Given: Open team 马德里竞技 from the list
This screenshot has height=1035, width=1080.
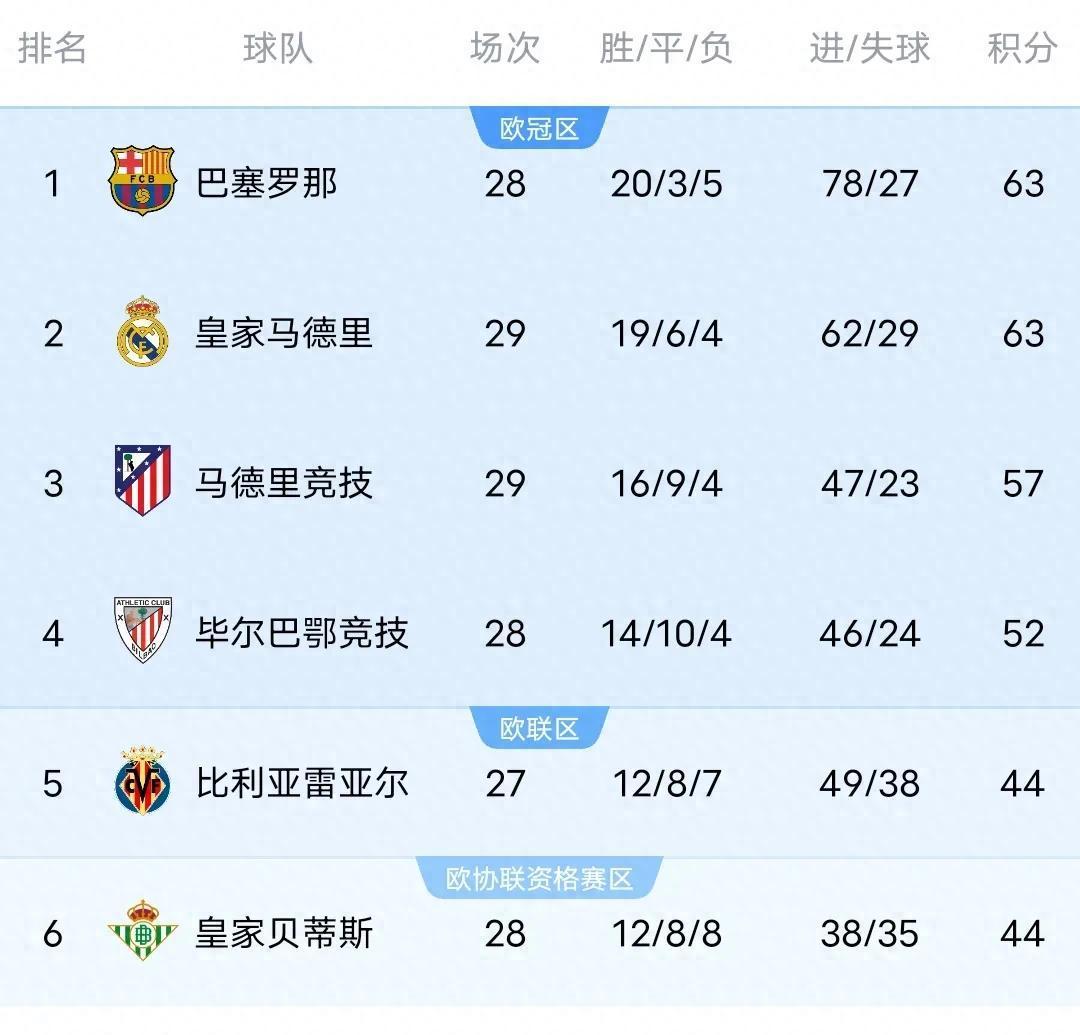Looking at the screenshot, I should point(284,483).
